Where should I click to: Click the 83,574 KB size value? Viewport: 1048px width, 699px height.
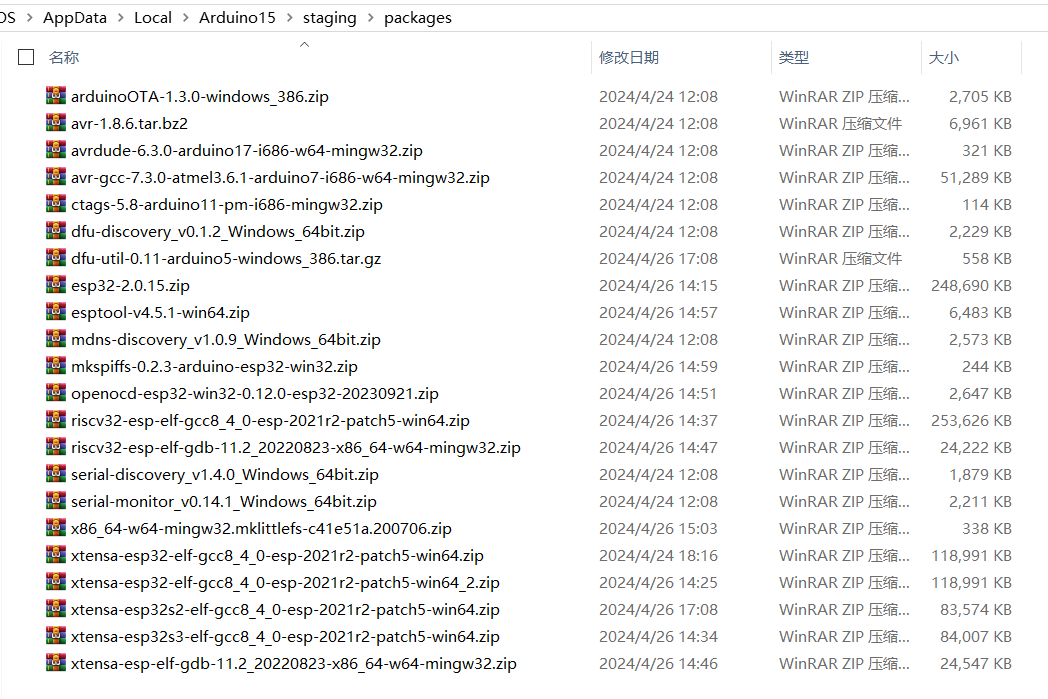[x=976, y=609]
